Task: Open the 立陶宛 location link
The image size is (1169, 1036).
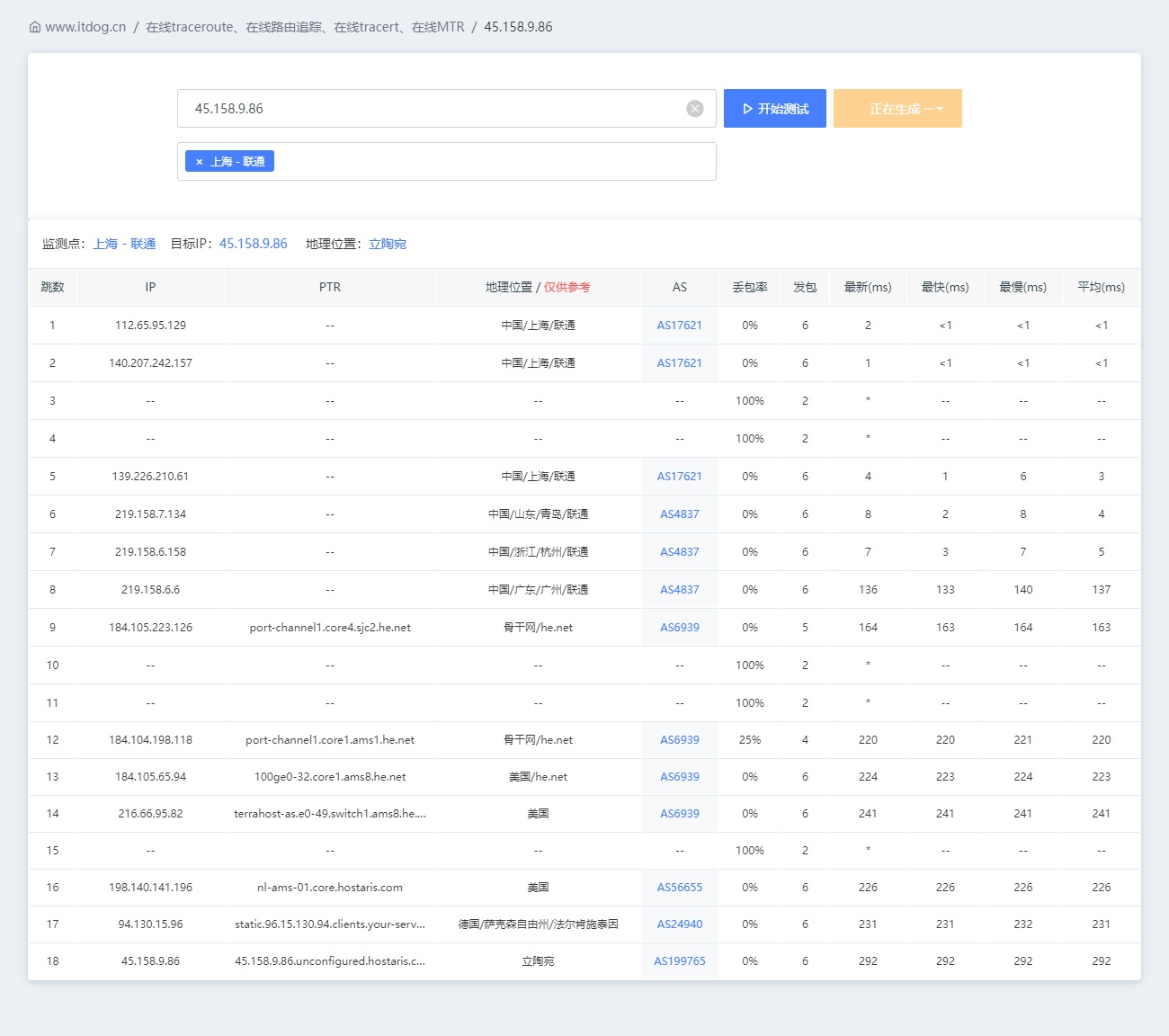Action: point(388,244)
